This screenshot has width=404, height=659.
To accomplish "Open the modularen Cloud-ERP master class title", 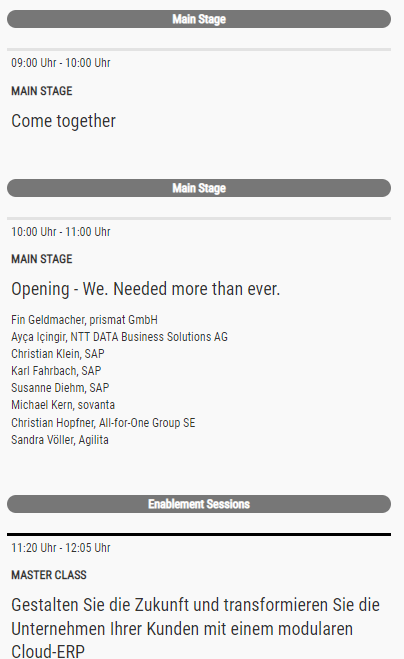I will click(x=195, y=628).
